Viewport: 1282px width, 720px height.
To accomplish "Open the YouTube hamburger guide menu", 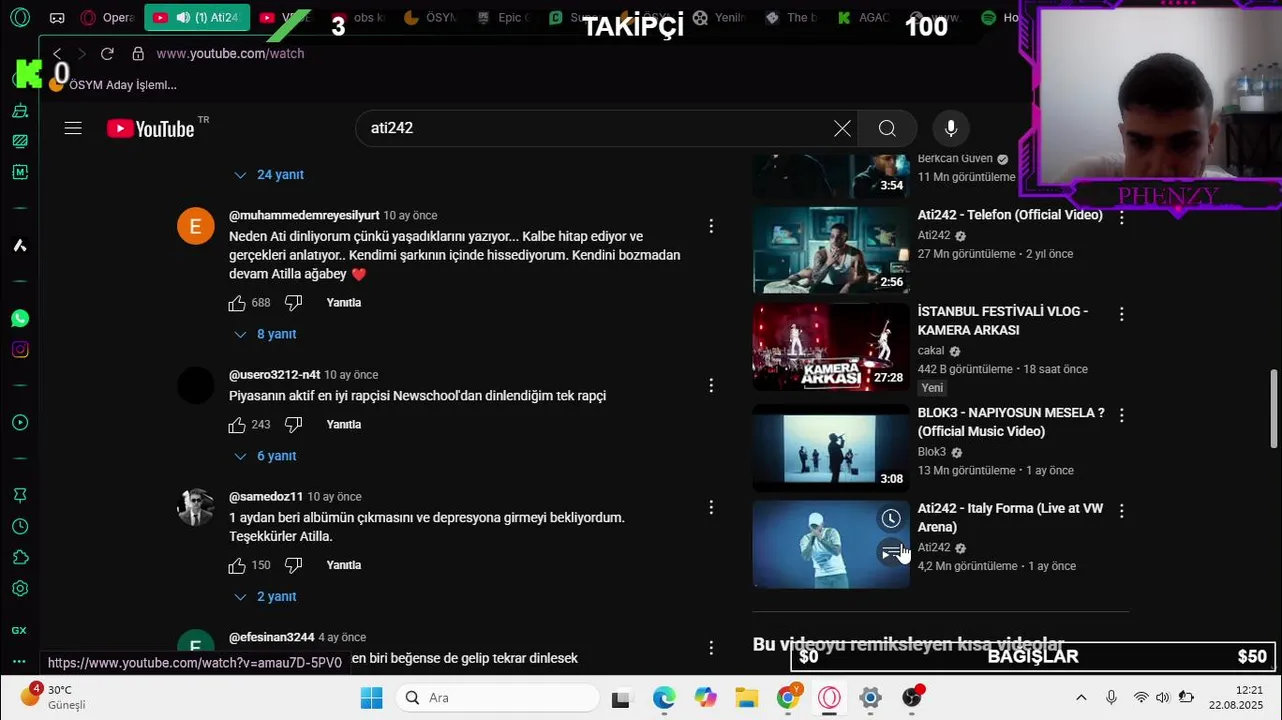I will coord(73,128).
